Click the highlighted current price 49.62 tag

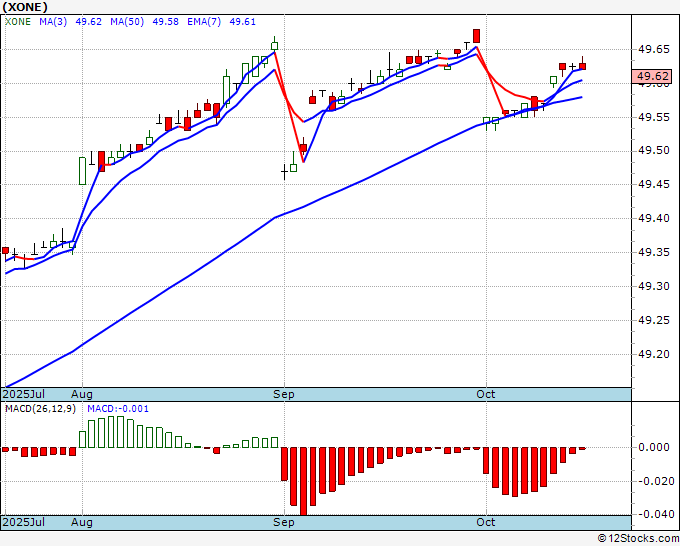652,76
